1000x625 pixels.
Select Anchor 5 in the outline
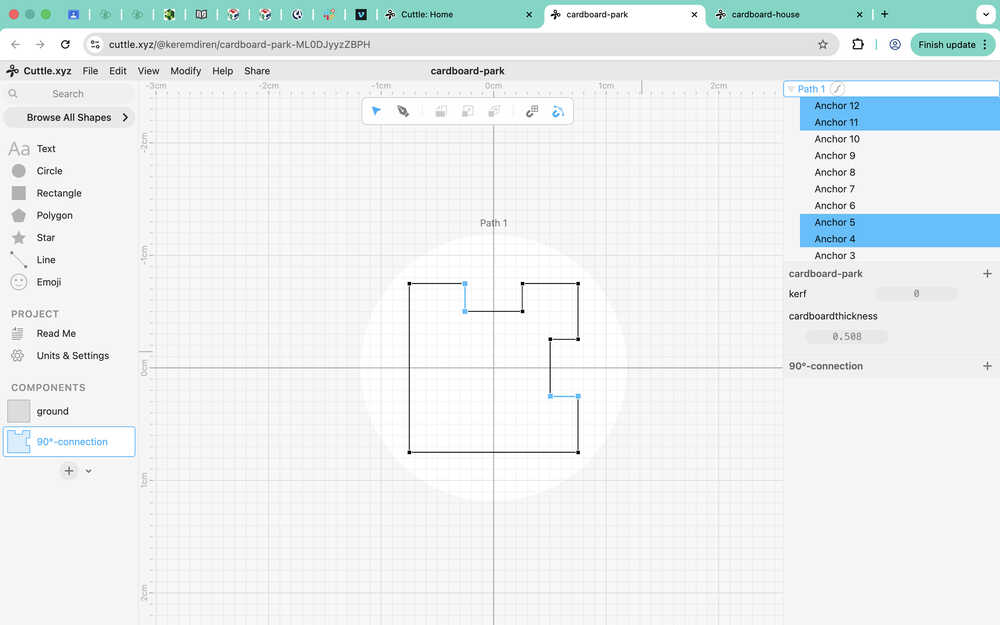pyautogui.click(x=900, y=223)
